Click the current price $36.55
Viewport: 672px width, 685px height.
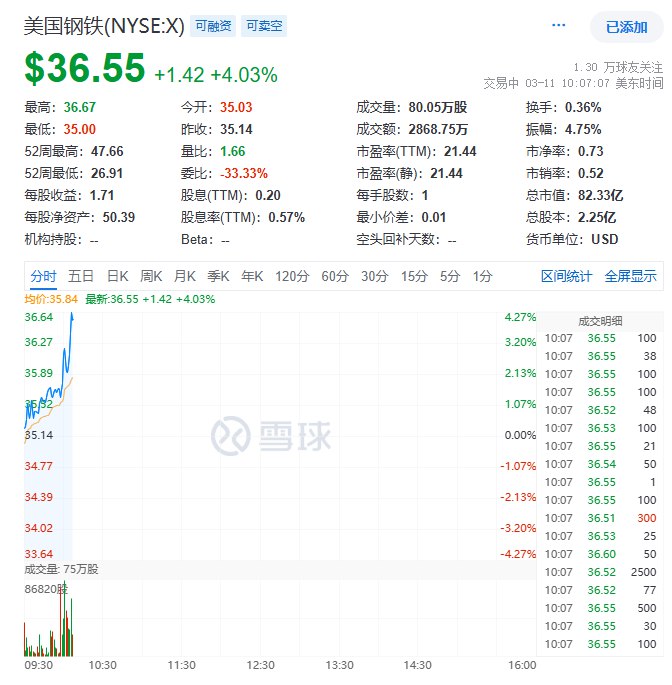coord(85,68)
